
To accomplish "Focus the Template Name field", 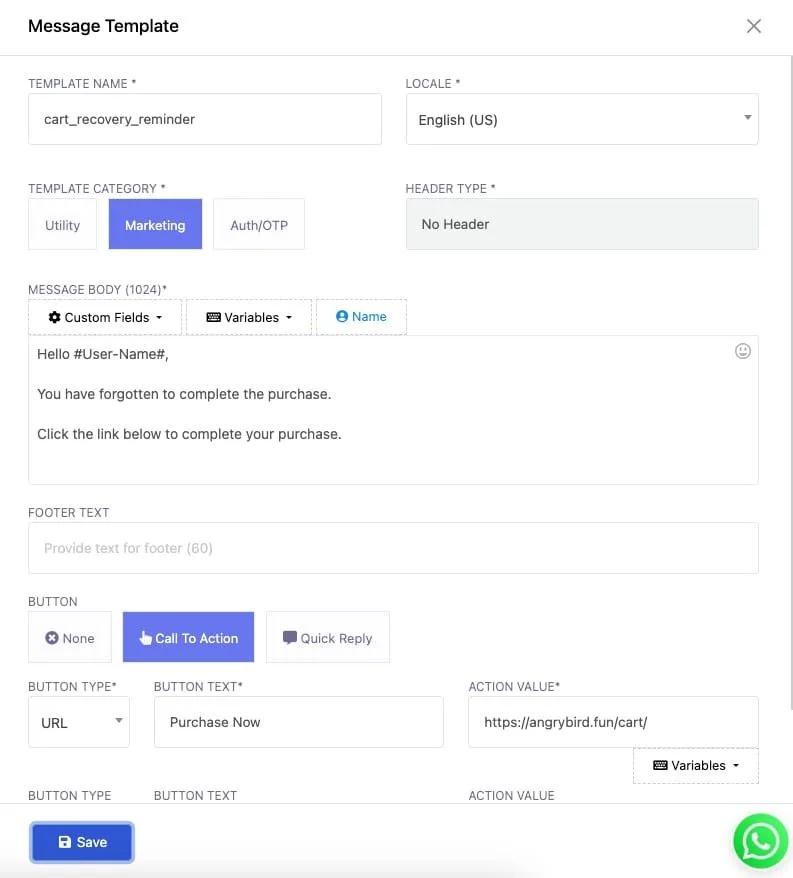I will 205,119.
